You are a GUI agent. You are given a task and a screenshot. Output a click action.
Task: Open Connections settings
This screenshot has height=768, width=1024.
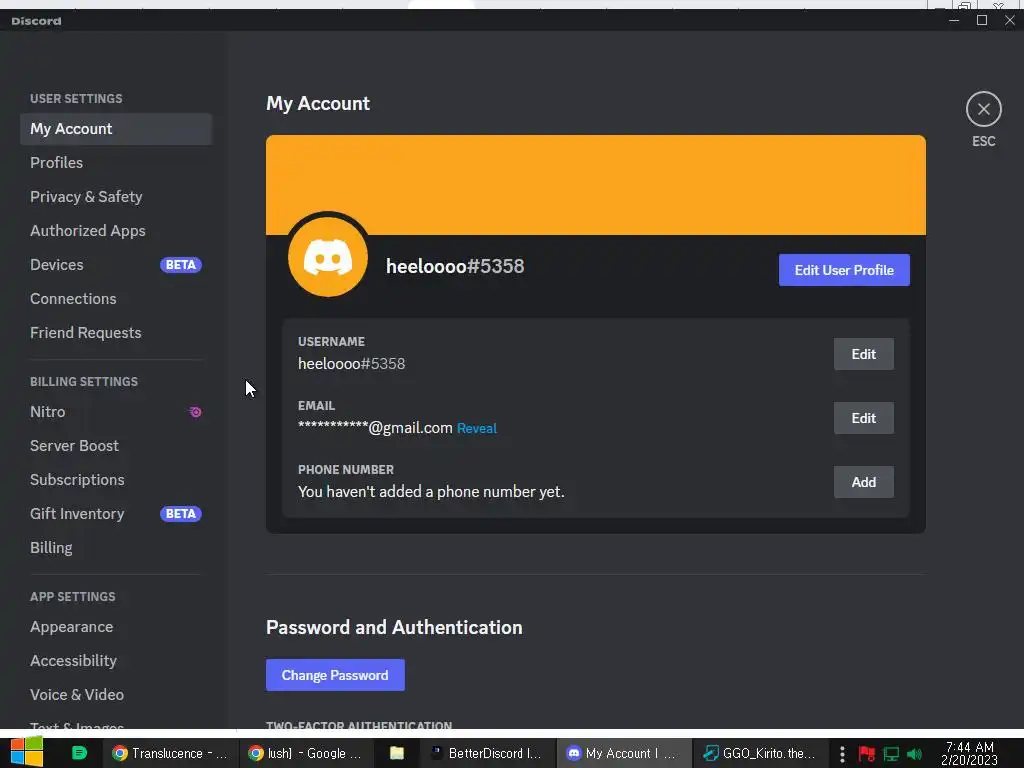(x=116, y=298)
